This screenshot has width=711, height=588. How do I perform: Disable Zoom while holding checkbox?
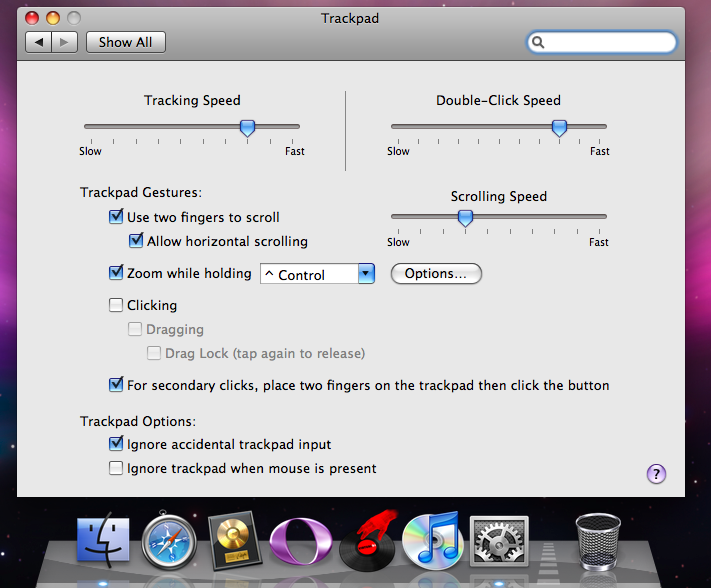pyautogui.click(x=116, y=273)
